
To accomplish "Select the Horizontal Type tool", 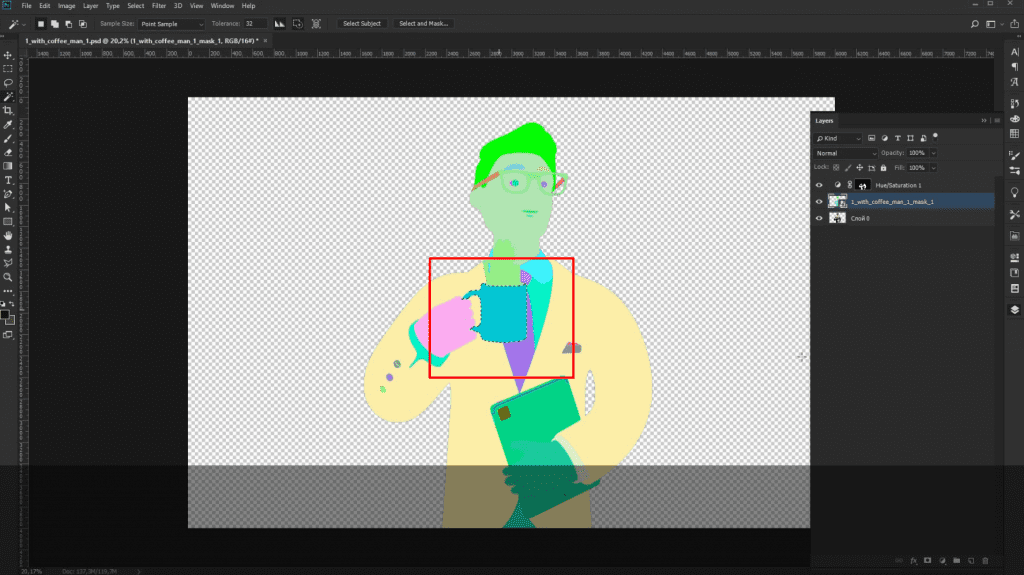I will (x=8, y=180).
